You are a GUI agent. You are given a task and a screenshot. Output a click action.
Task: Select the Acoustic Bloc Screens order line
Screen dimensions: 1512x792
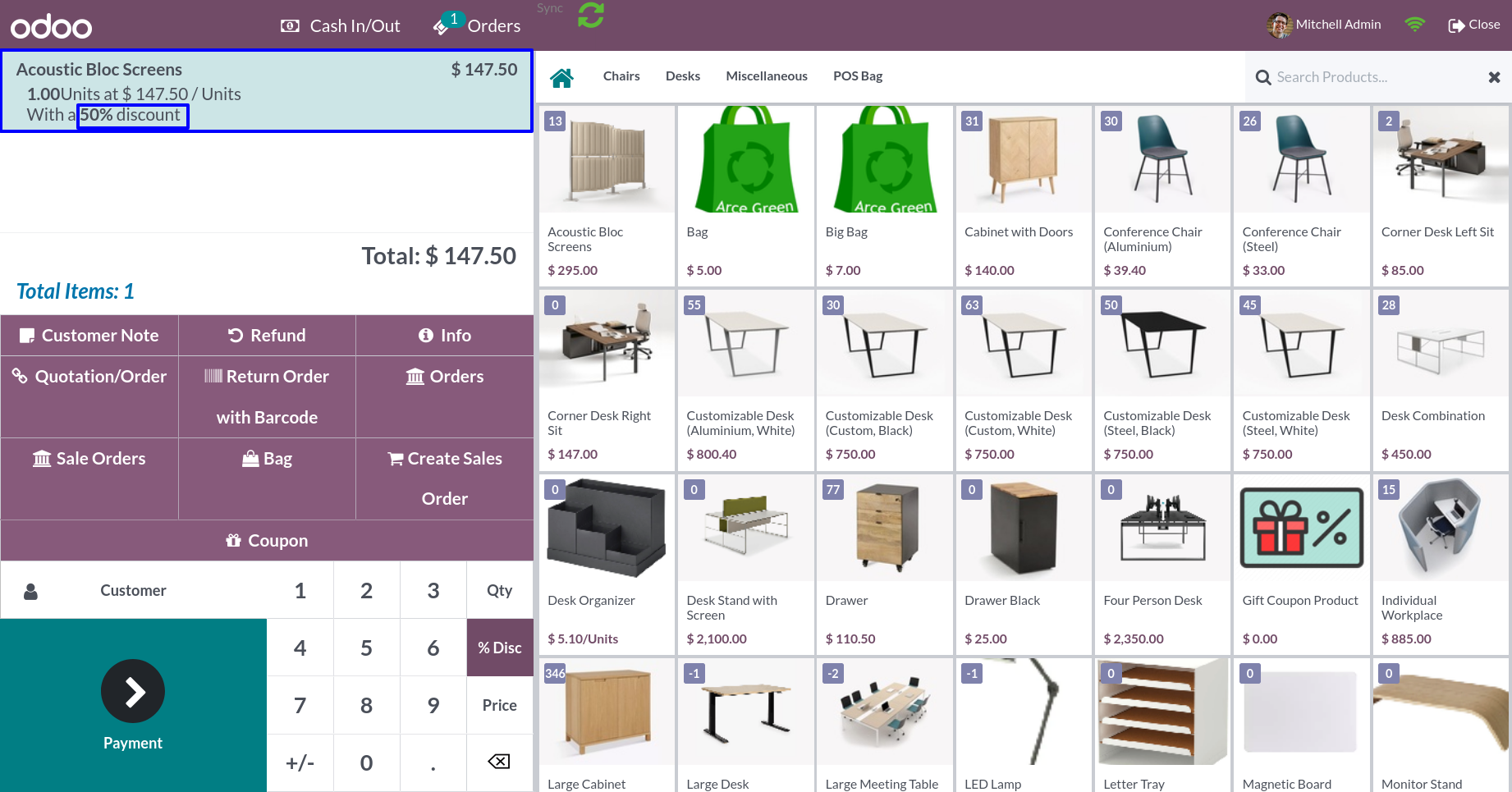(x=267, y=91)
